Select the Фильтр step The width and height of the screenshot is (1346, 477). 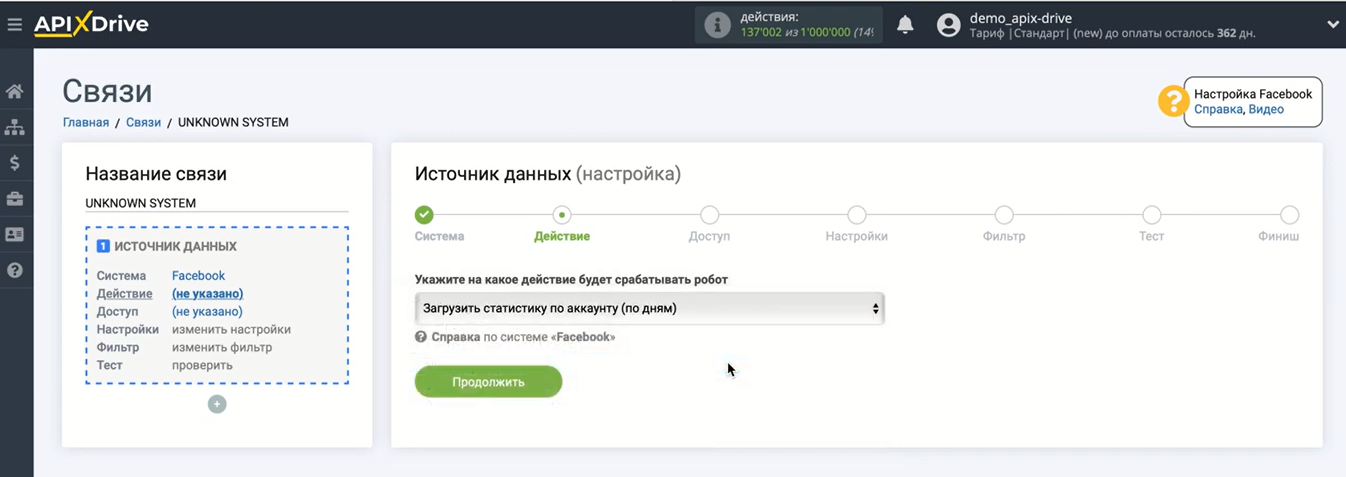1004,215
